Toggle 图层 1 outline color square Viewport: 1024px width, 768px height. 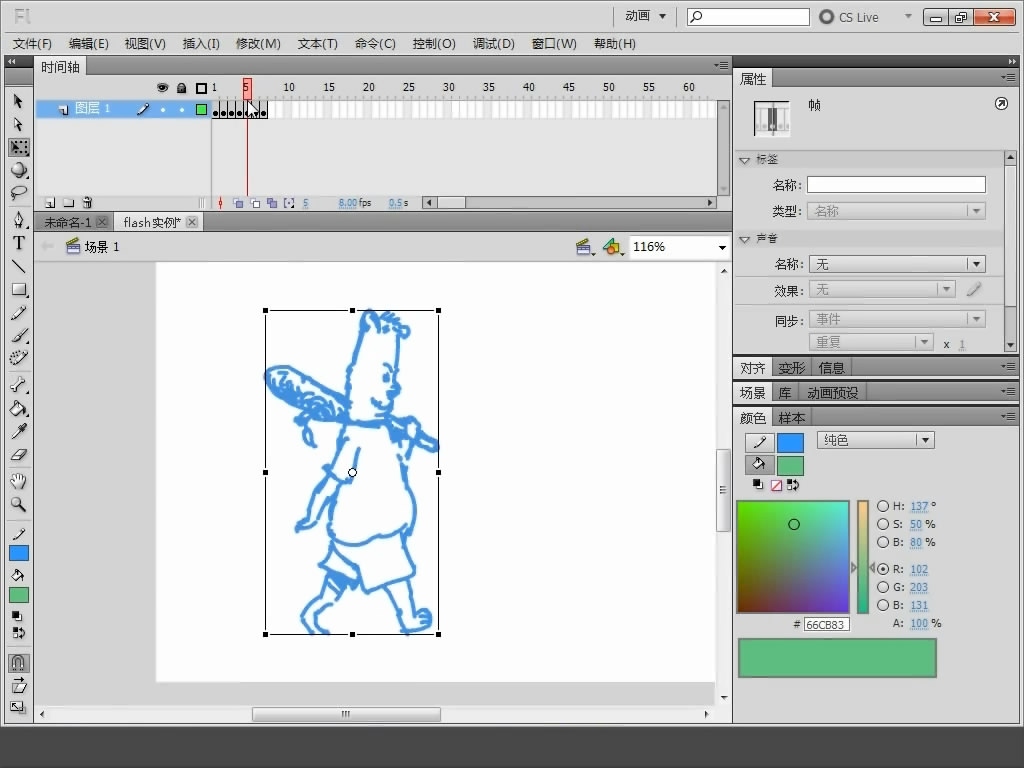201,110
